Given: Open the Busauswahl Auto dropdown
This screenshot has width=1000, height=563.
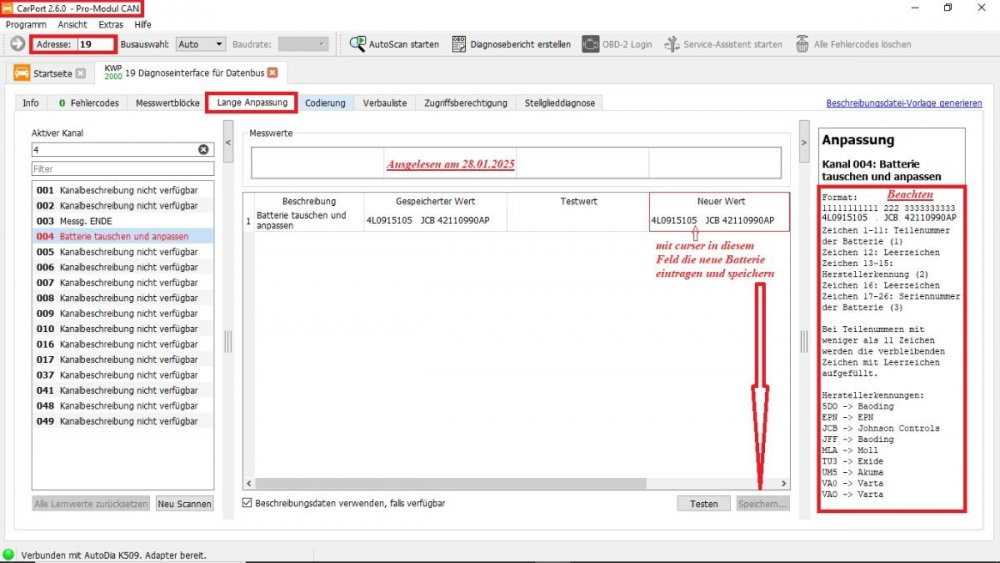Looking at the screenshot, I should pyautogui.click(x=200, y=44).
